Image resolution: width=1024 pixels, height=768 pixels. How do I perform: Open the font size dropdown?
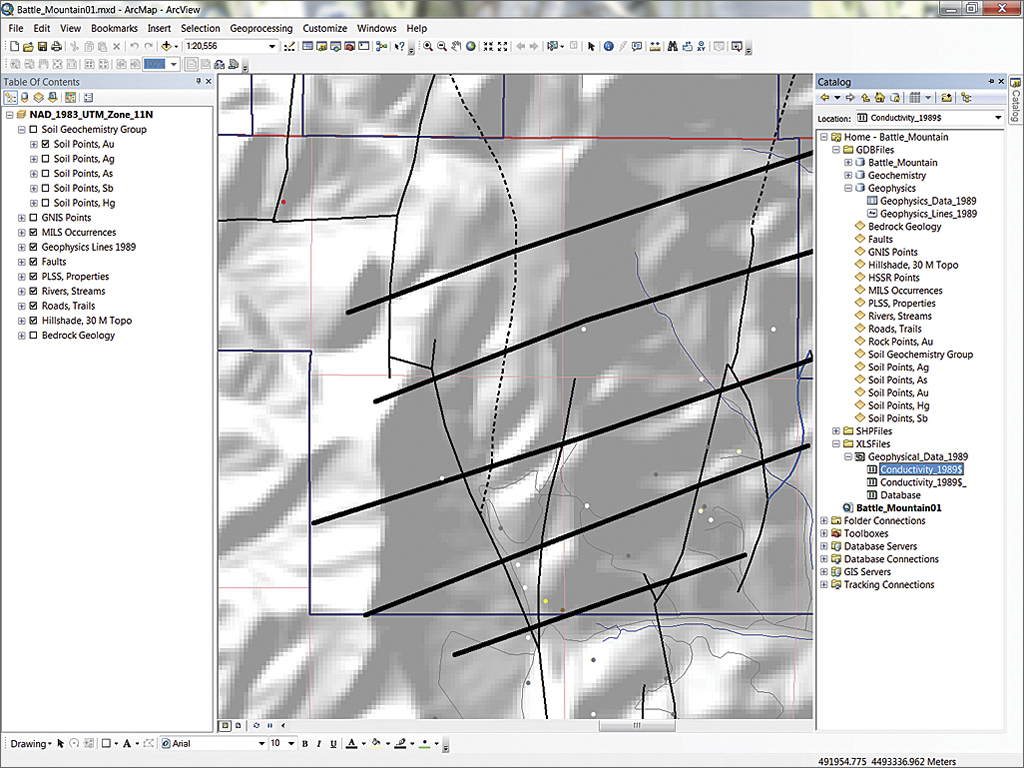tap(291, 743)
